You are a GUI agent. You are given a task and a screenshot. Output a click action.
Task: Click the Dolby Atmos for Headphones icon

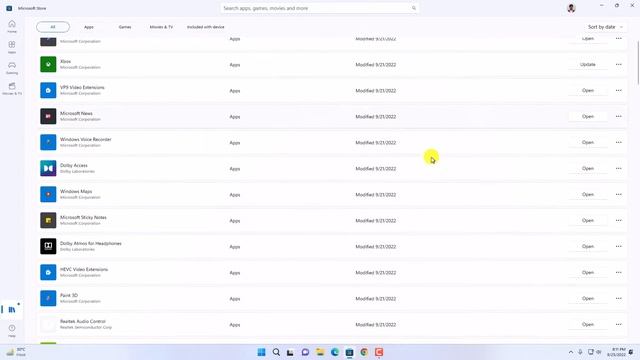tap(48, 246)
